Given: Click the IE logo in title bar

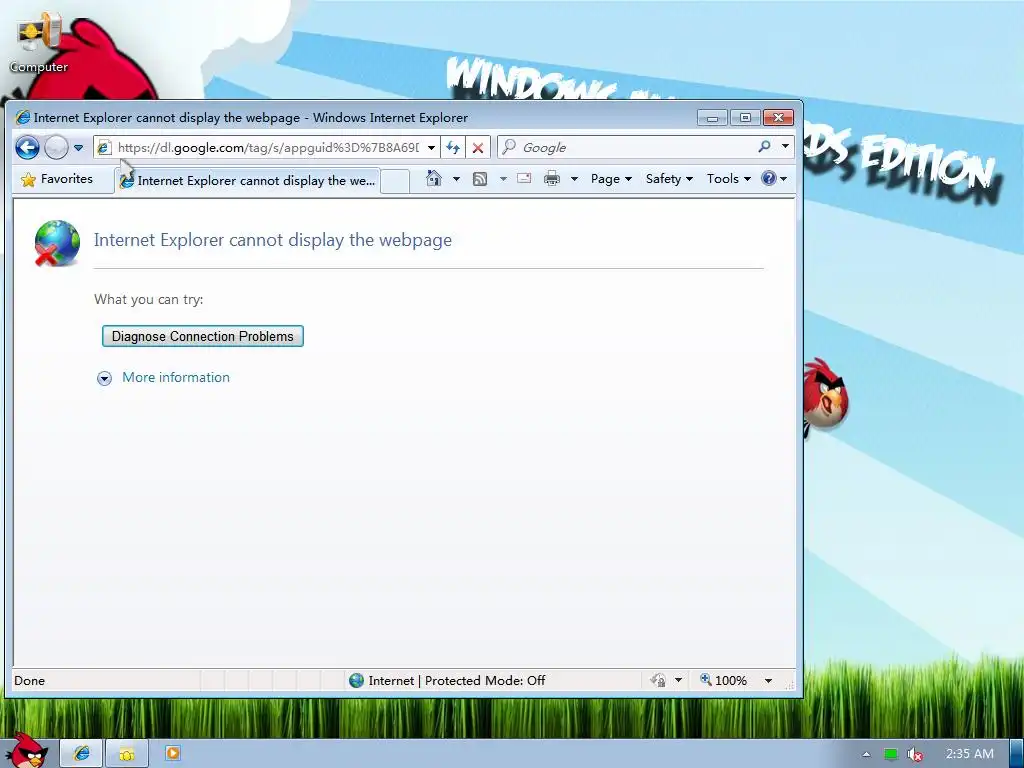Looking at the screenshot, I should click(x=23, y=118).
